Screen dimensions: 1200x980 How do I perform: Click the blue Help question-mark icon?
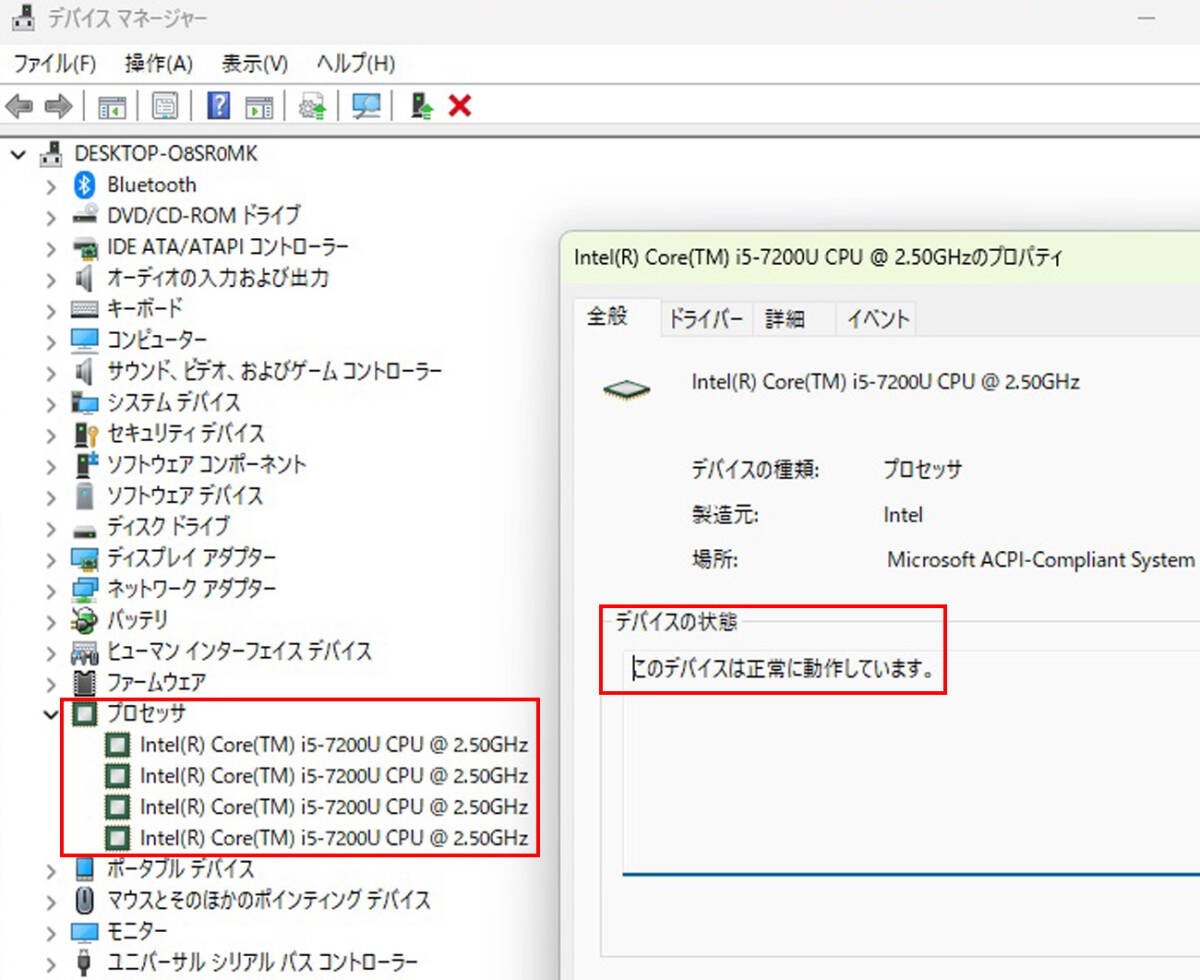point(218,106)
